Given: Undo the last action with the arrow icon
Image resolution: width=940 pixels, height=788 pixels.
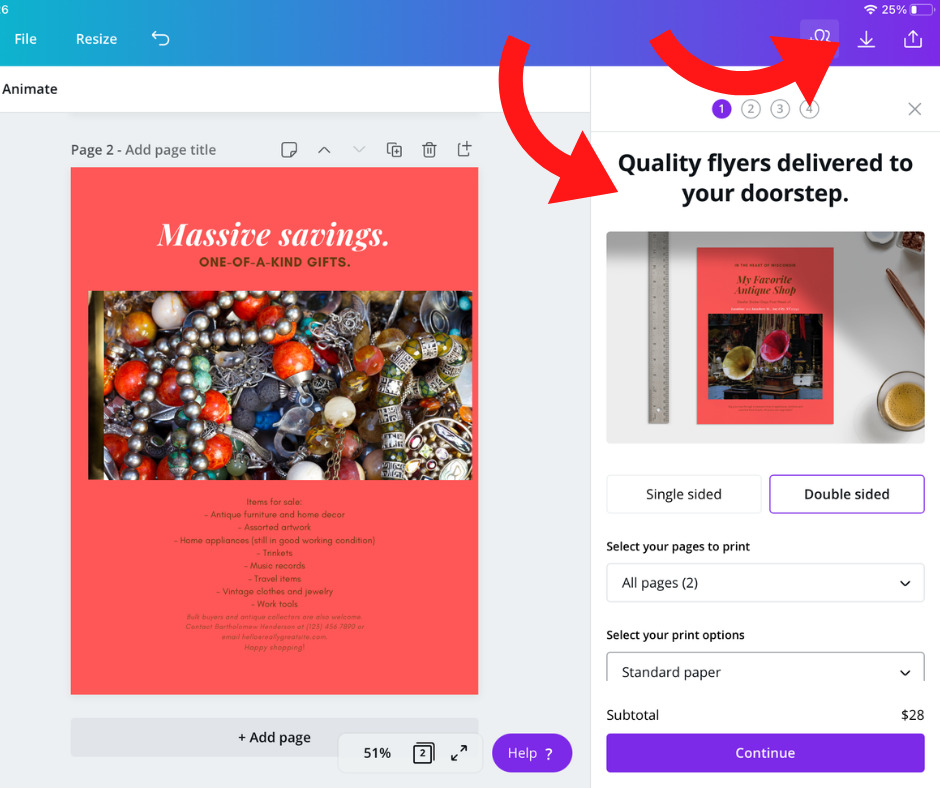Looking at the screenshot, I should (x=160, y=38).
